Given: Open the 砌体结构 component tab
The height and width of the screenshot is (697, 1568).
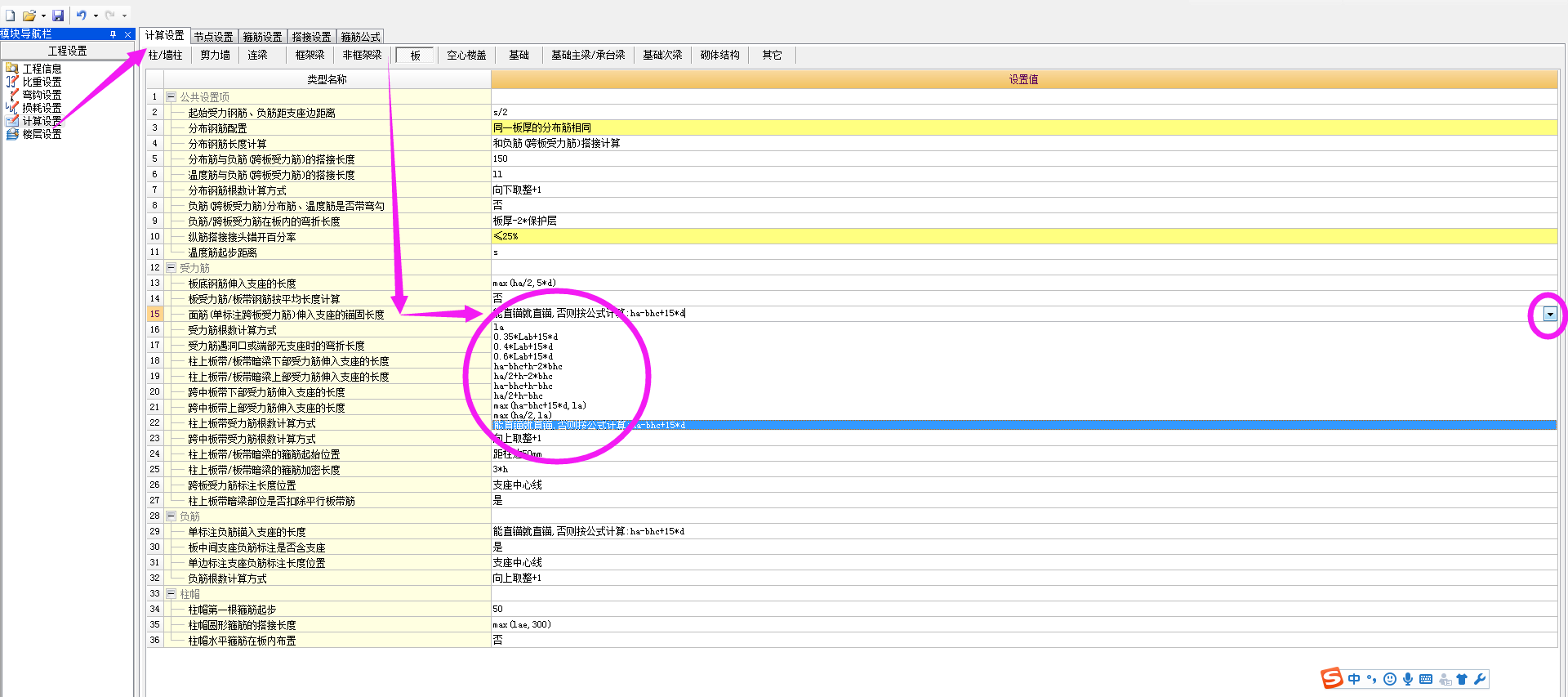Looking at the screenshot, I should click(x=719, y=55).
